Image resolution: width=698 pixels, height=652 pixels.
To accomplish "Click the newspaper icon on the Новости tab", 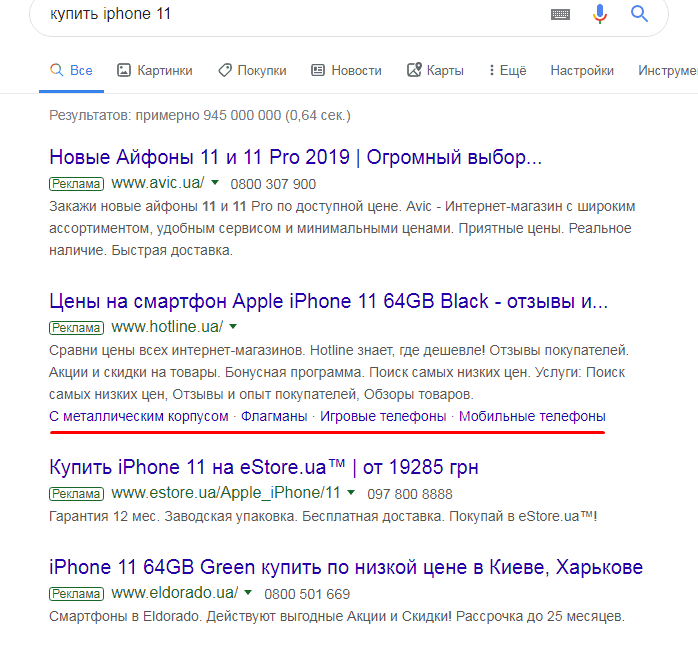I will (x=318, y=70).
